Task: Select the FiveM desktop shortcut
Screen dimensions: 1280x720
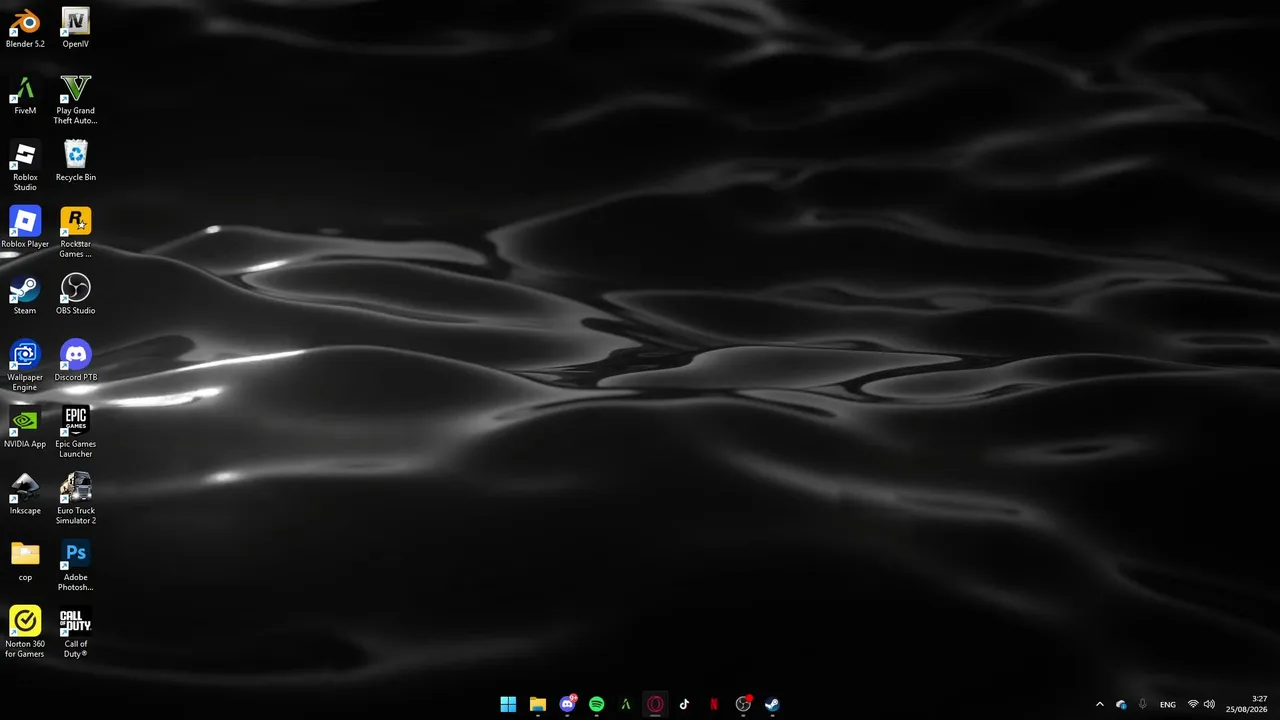Action: (25, 95)
